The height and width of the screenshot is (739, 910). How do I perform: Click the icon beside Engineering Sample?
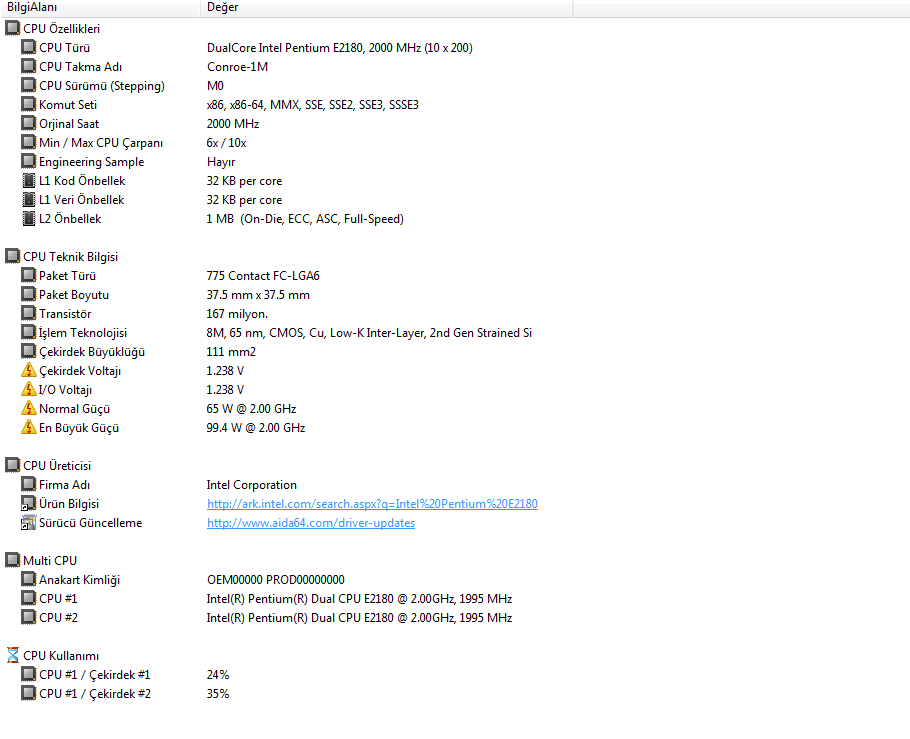pos(28,161)
